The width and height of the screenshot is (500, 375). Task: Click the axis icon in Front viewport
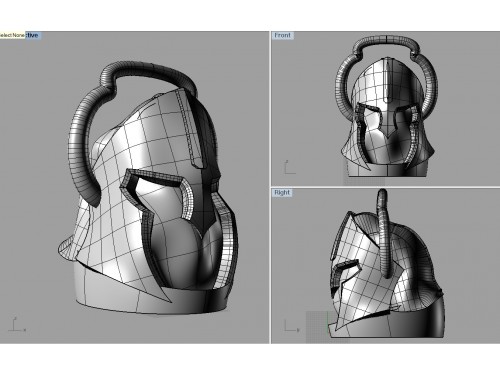(x=289, y=167)
